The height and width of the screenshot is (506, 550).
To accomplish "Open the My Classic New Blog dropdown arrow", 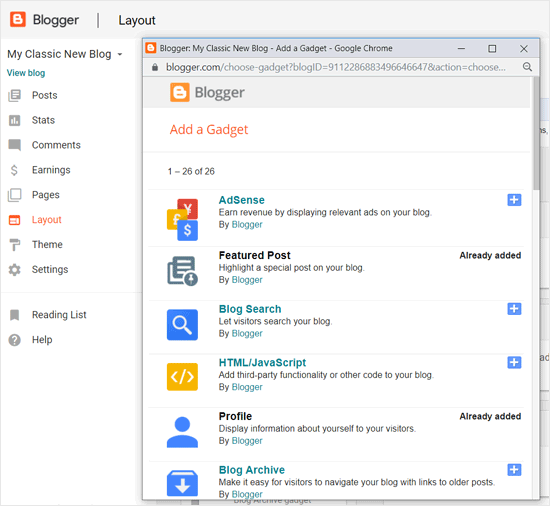I will 120,54.
